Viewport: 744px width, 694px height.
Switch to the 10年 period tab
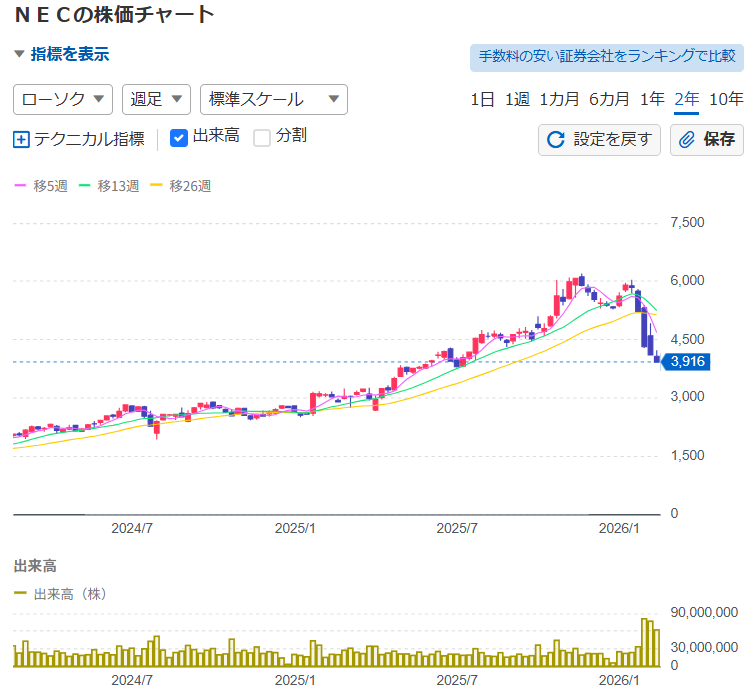click(725, 99)
